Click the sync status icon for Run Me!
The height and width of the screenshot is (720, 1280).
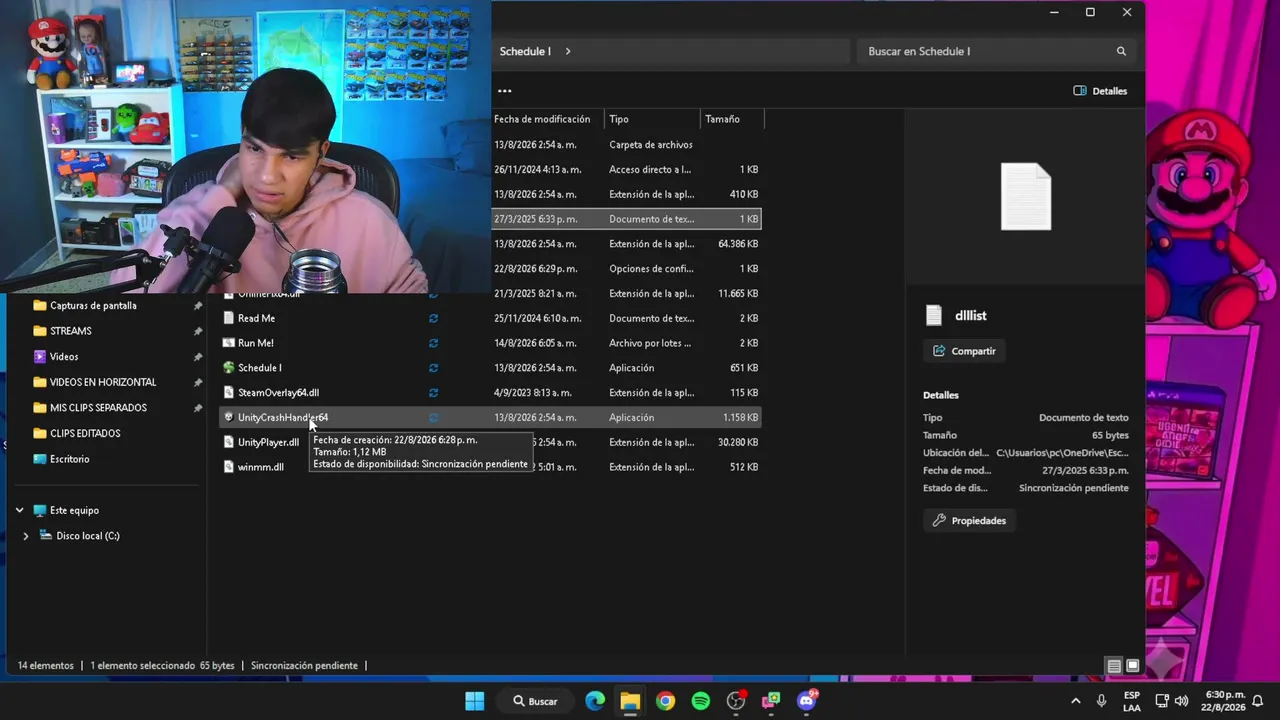(433, 343)
